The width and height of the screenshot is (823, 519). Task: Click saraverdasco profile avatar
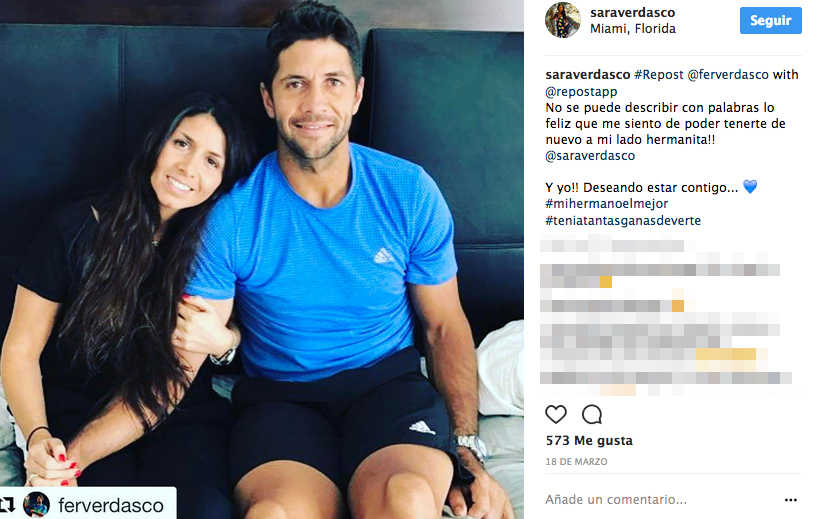pos(563,20)
